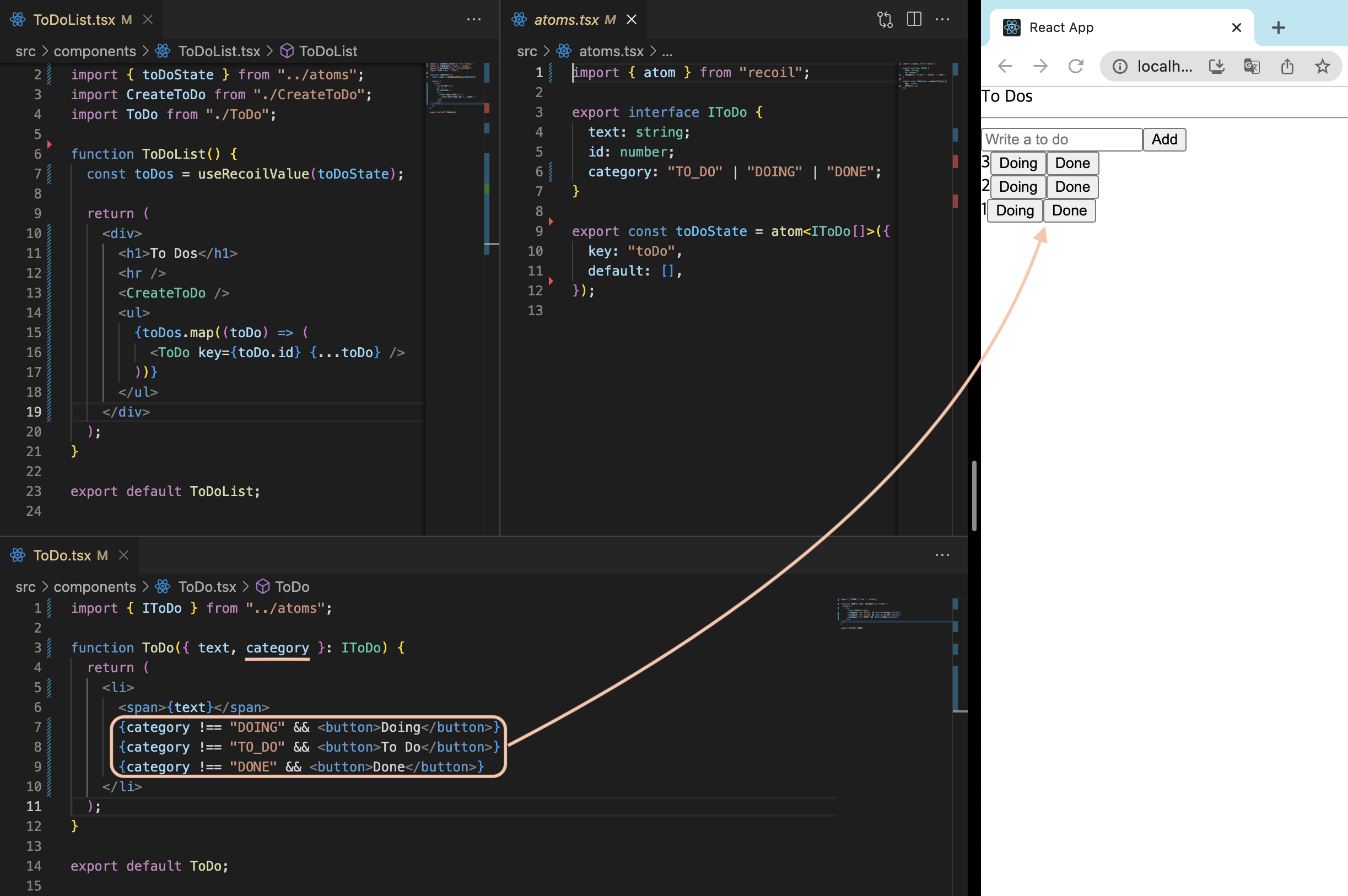Screen dimensions: 1348x896
Task: Bookmark this page with star icon
Action: [x=1322, y=66]
